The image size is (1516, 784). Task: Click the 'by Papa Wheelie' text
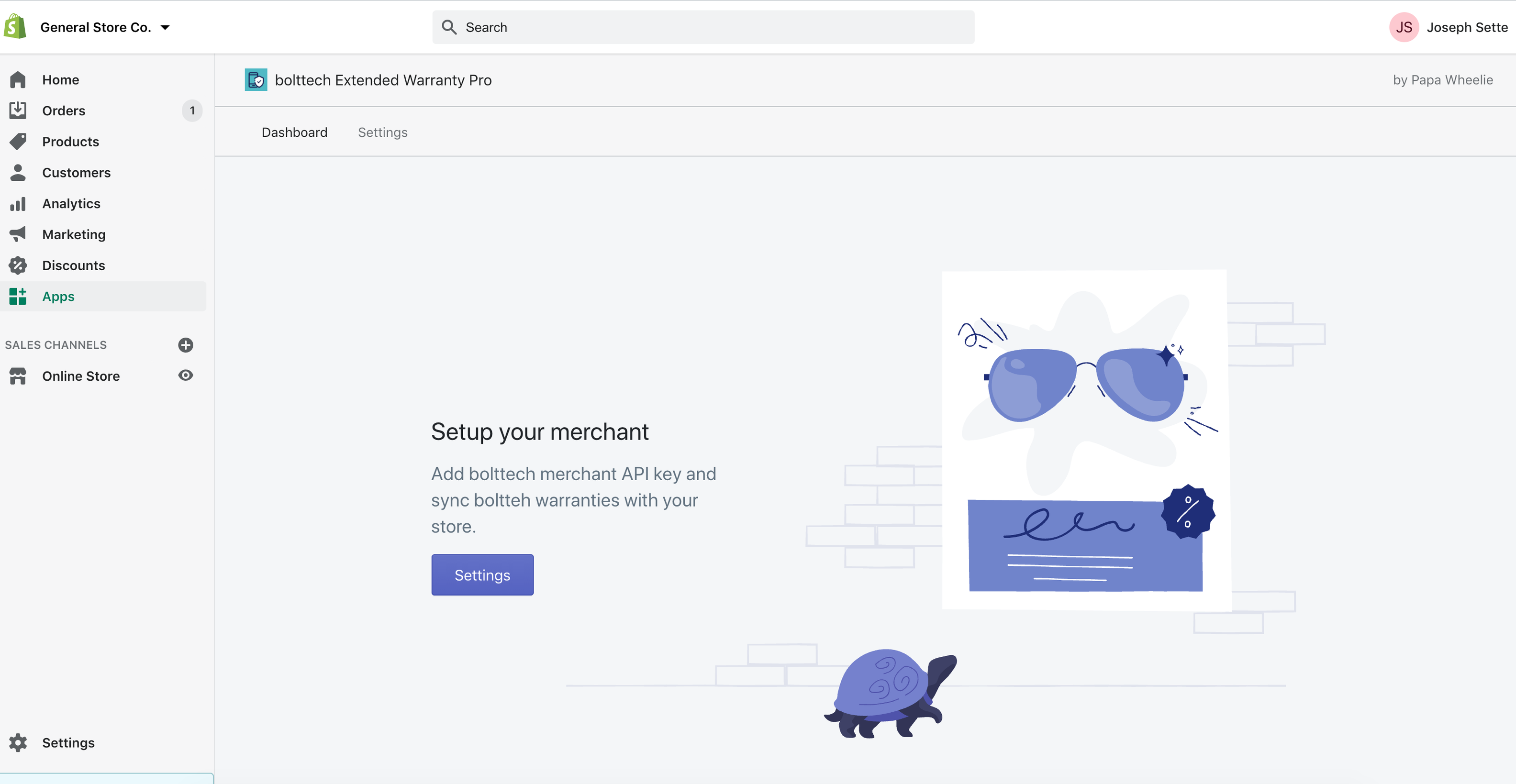[1443, 80]
